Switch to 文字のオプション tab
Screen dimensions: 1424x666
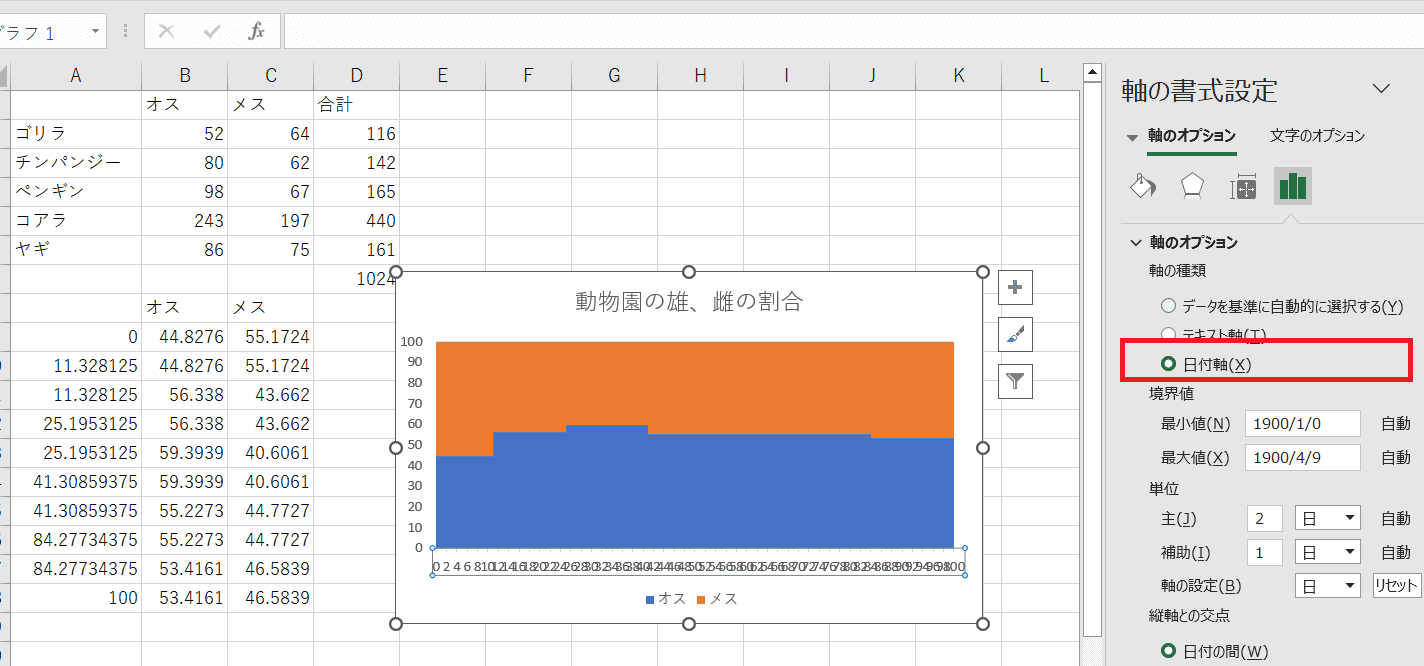(x=1317, y=136)
